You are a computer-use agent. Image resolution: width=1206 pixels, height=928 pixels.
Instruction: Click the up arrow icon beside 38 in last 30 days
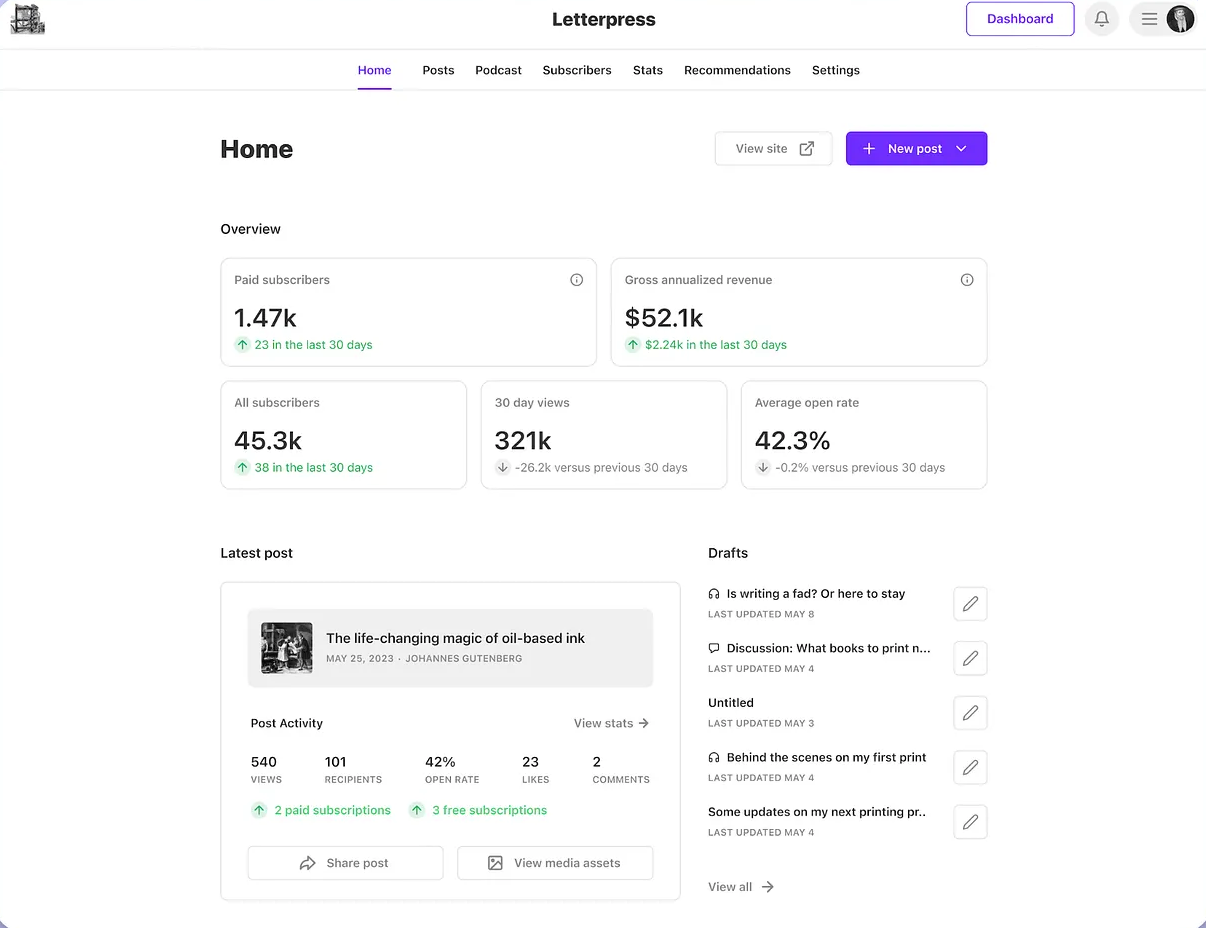[x=242, y=468]
